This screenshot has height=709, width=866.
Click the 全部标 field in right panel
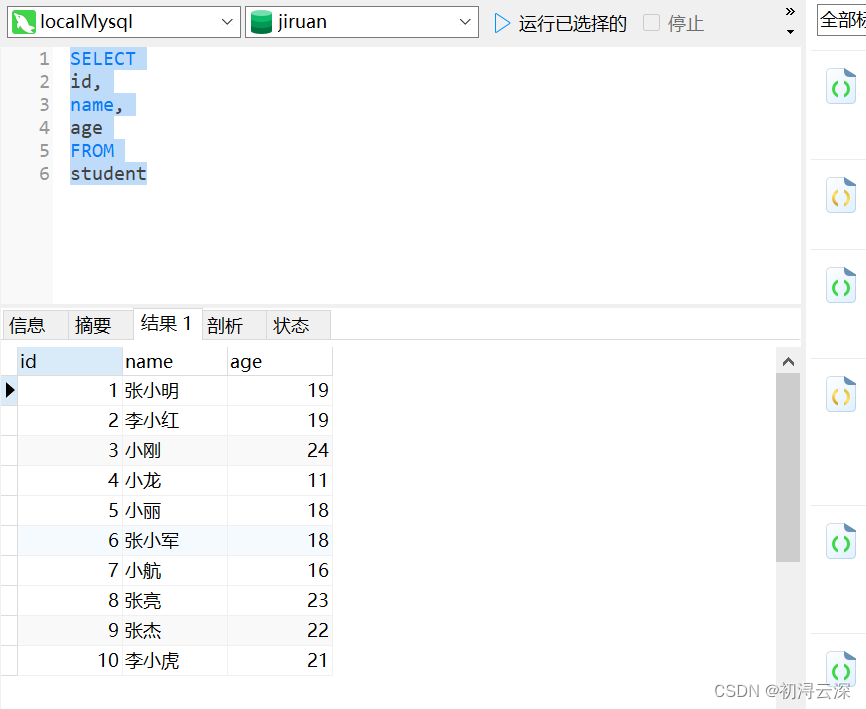(x=842, y=20)
